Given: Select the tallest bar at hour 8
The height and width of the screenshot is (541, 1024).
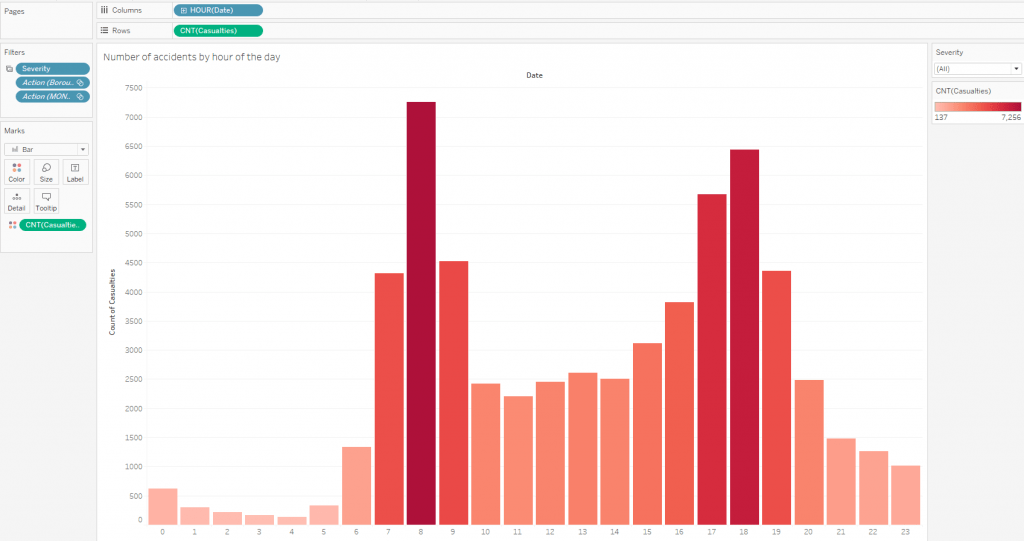Looking at the screenshot, I should point(421,312).
